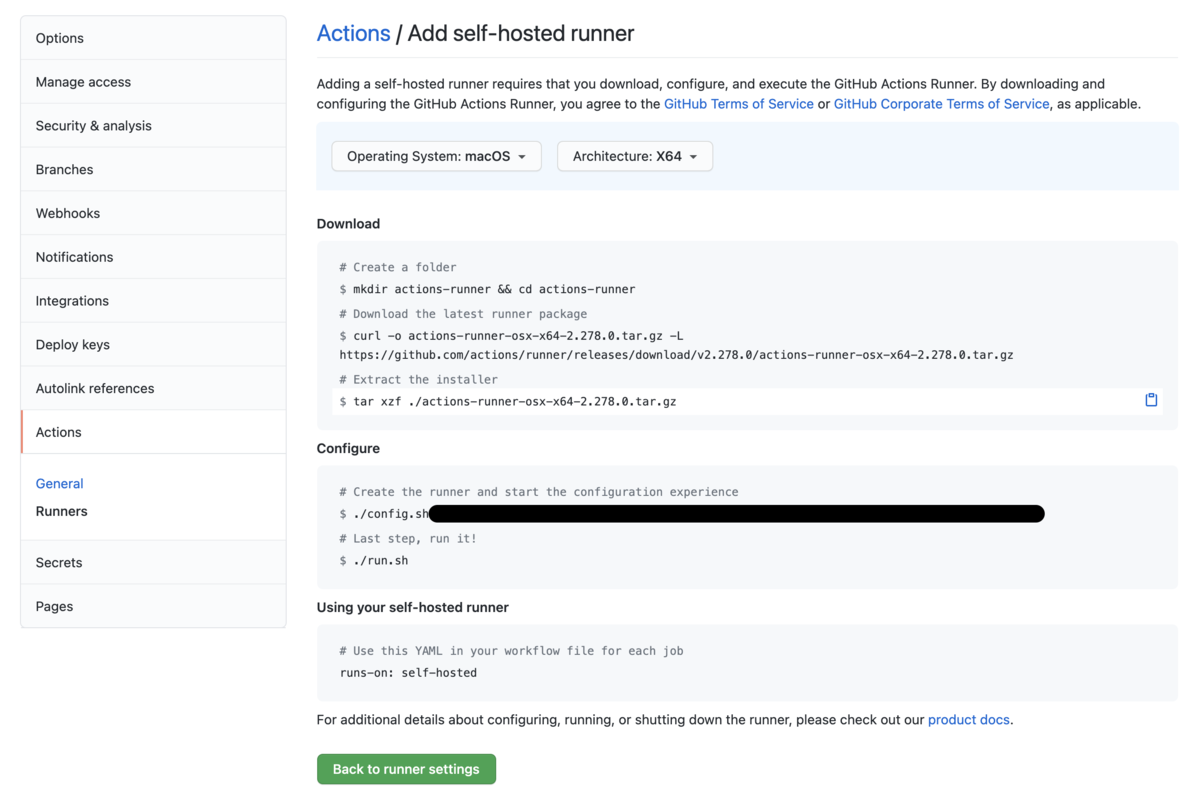The height and width of the screenshot is (790, 1200).
Task: Click the tar xzf command line
Action: [x=747, y=401]
